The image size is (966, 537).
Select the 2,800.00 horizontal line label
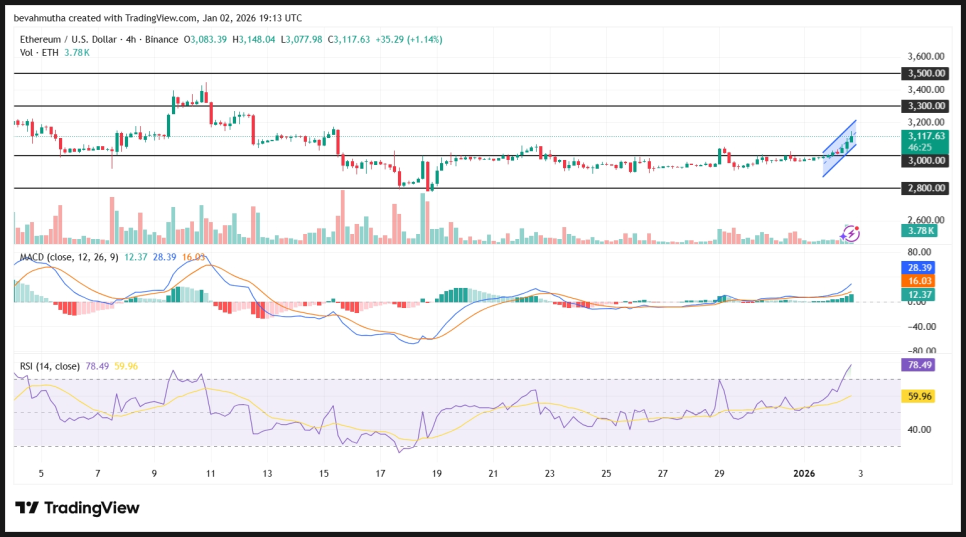point(925,187)
